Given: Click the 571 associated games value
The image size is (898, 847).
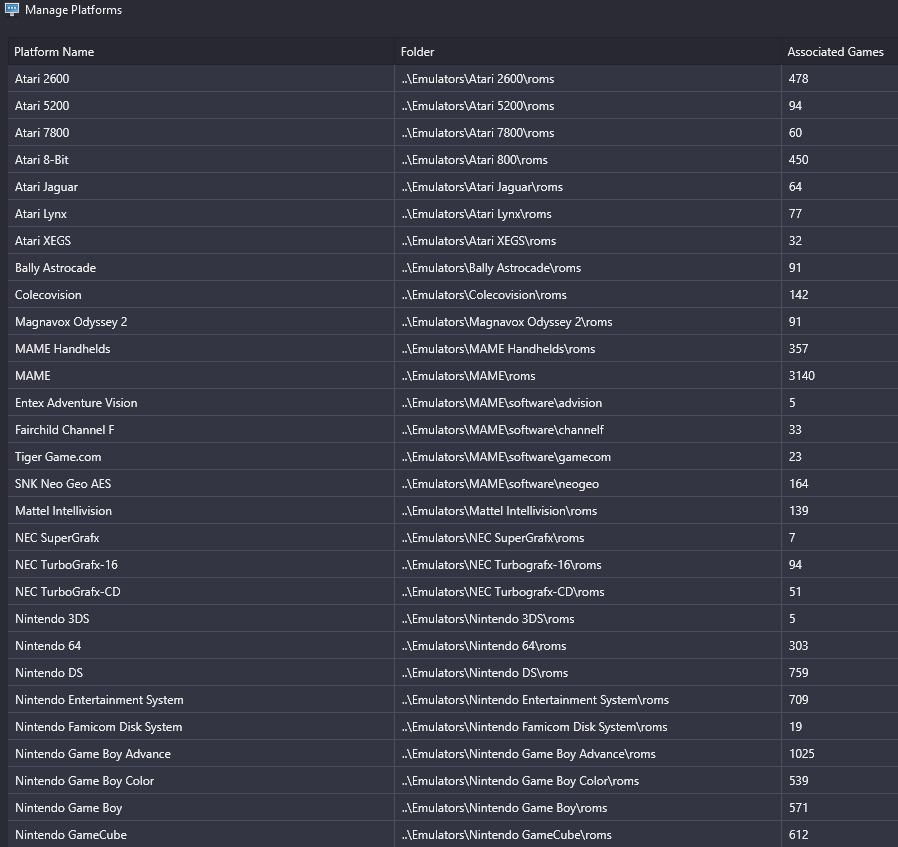Looking at the screenshot, I should [x=798, y=807].
